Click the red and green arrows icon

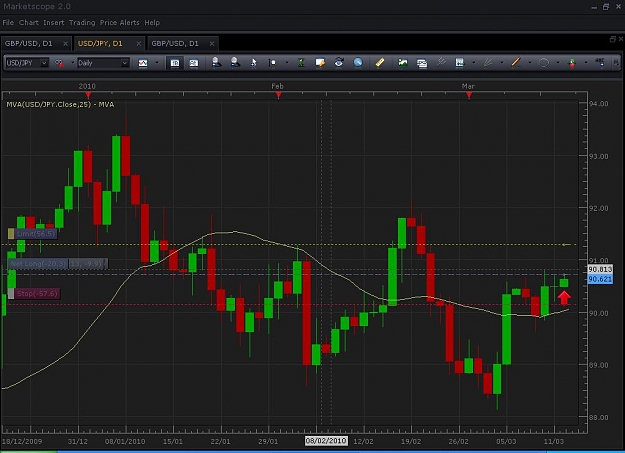pos(572,63)
